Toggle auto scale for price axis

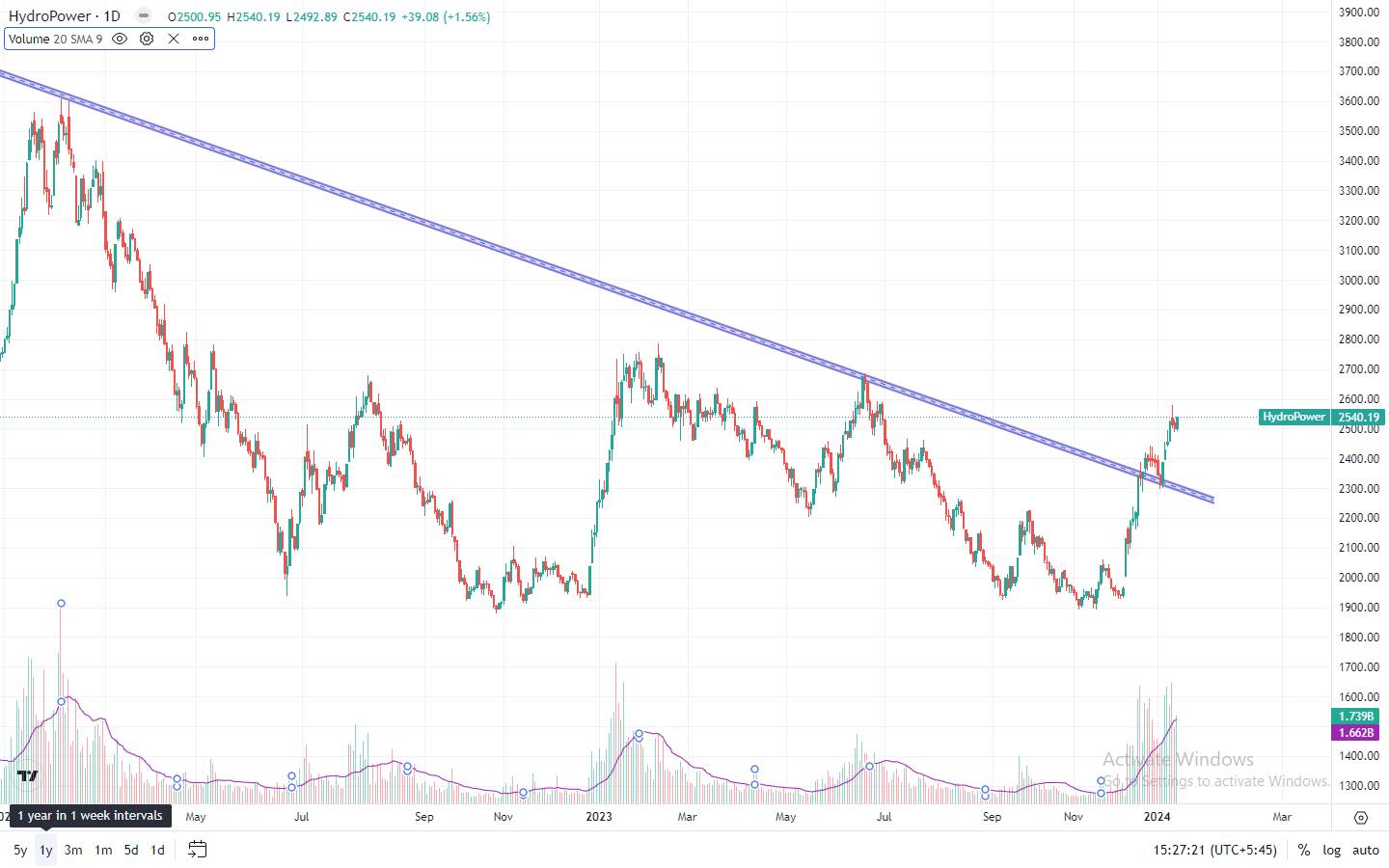pos(1365,850)
